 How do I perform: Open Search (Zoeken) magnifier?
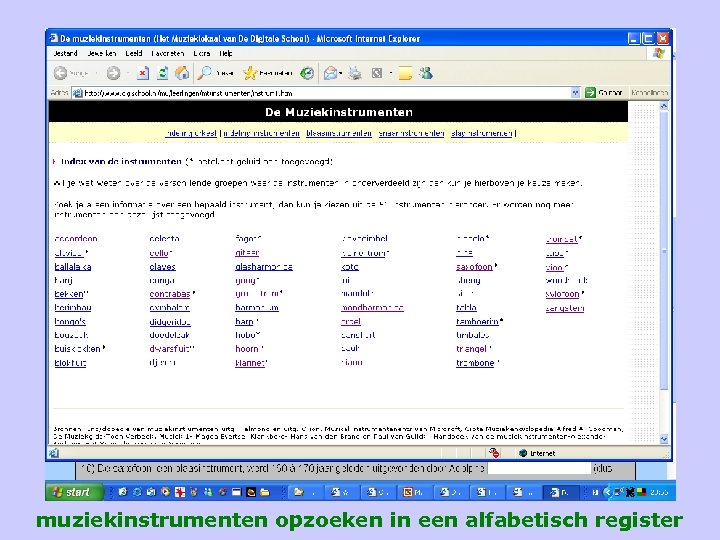(x=215, y=73)
